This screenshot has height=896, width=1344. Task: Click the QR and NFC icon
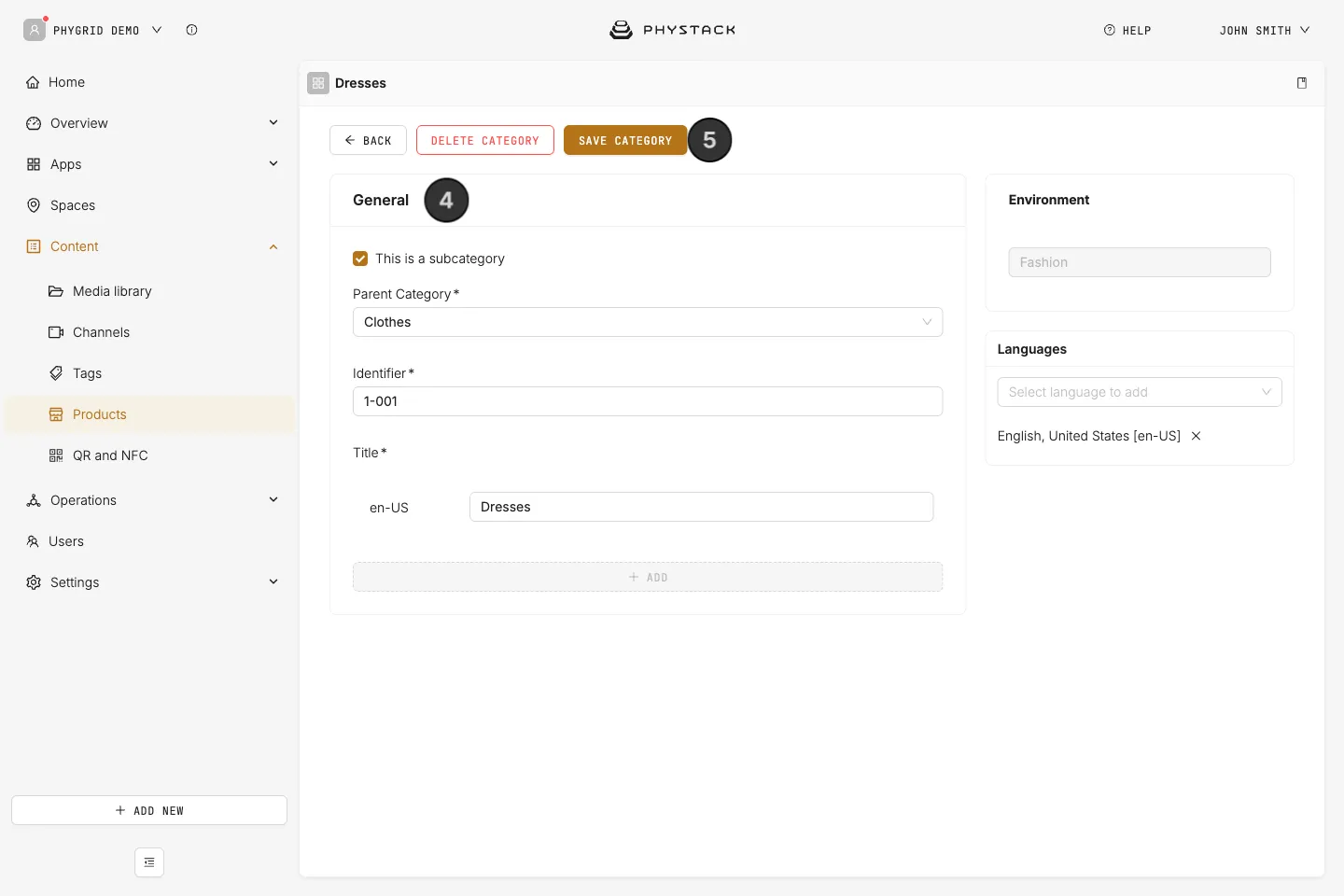56,455
